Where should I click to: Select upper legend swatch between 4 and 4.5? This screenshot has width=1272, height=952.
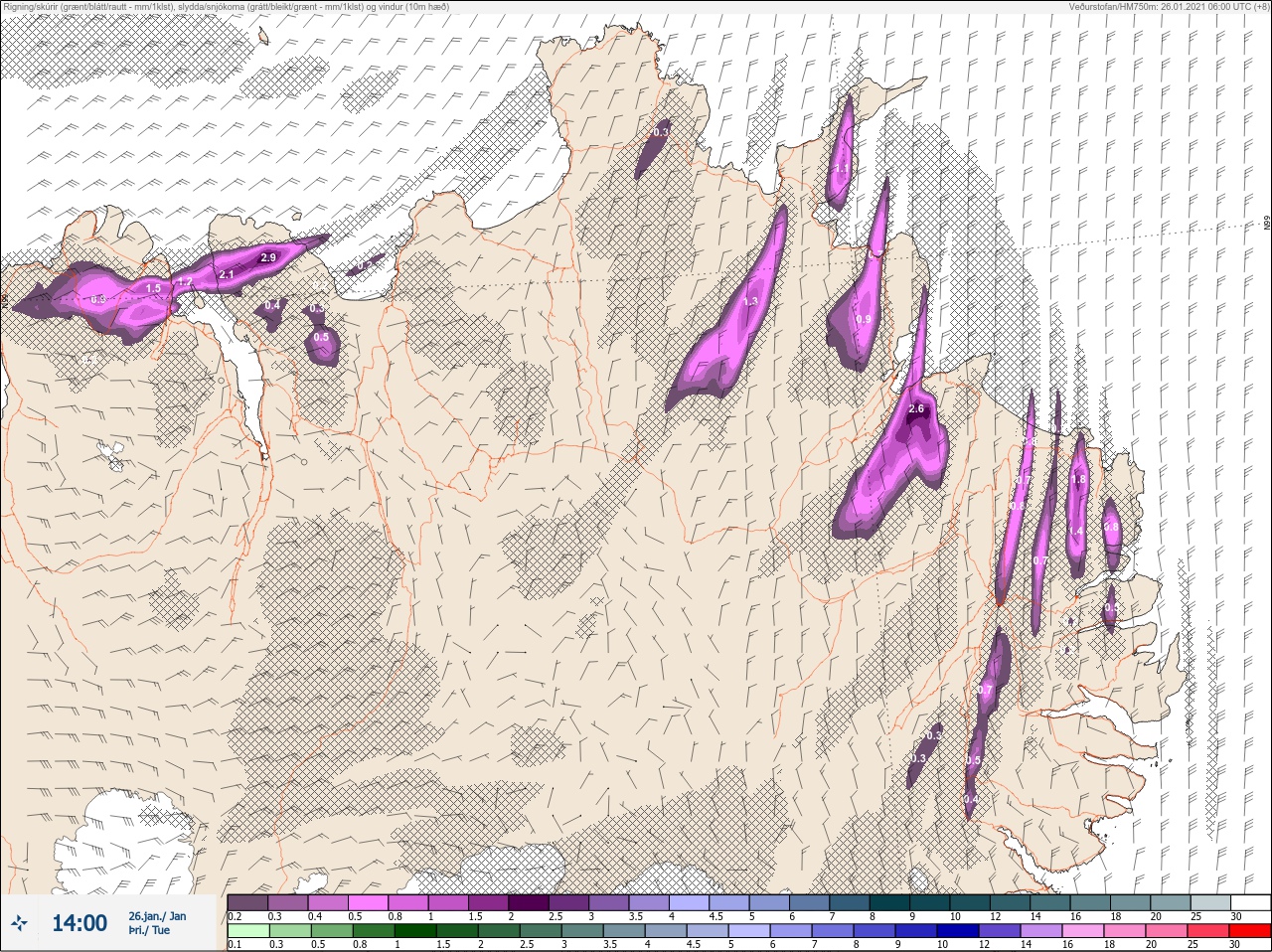click(689, 902)
